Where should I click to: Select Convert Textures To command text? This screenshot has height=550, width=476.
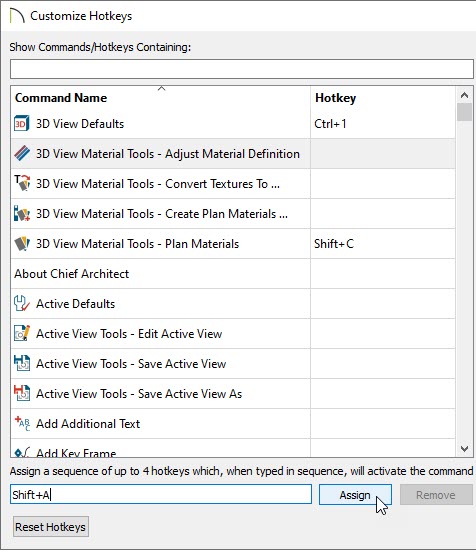pos(158,184)
